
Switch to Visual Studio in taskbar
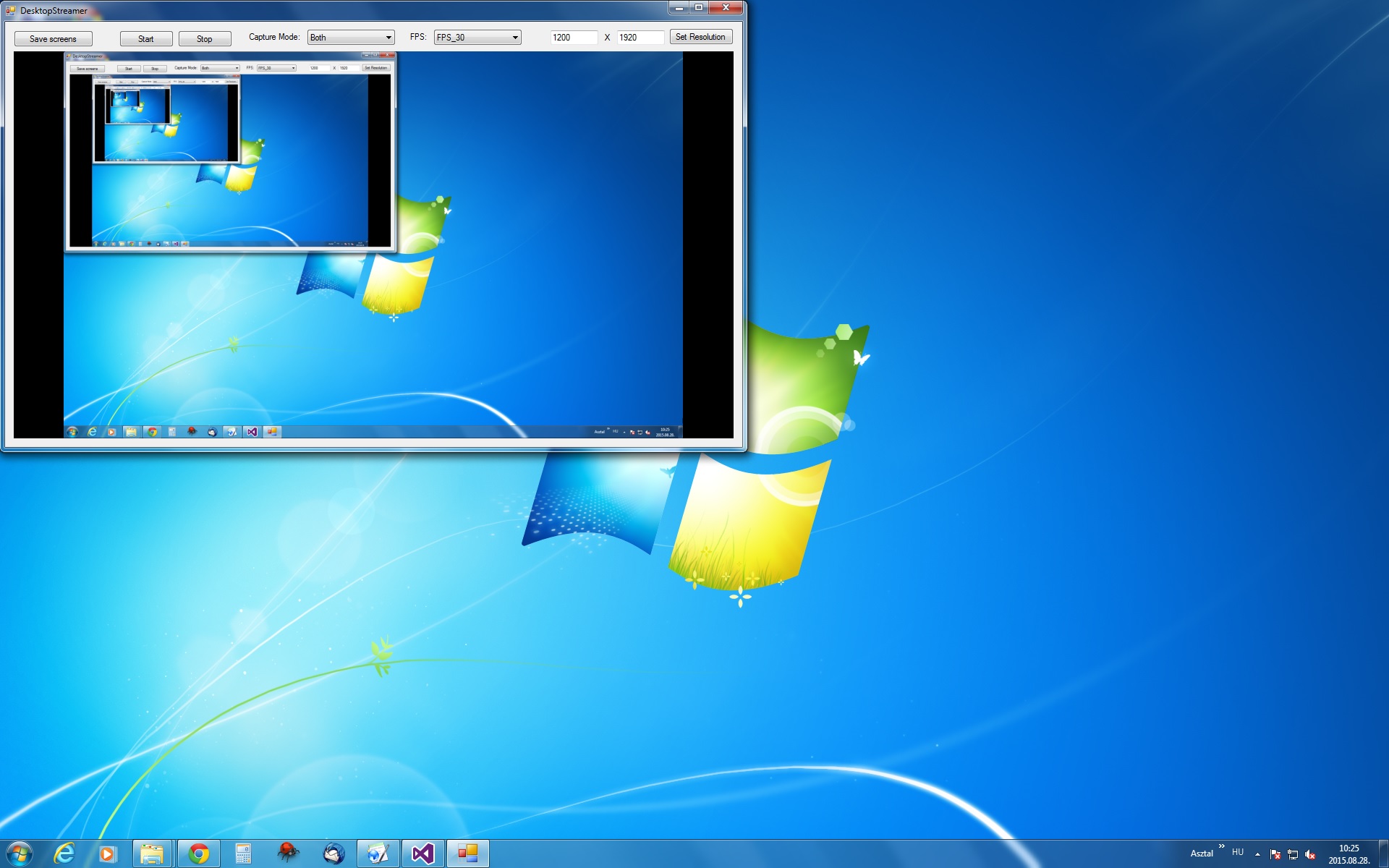click(x=422, y=854)
